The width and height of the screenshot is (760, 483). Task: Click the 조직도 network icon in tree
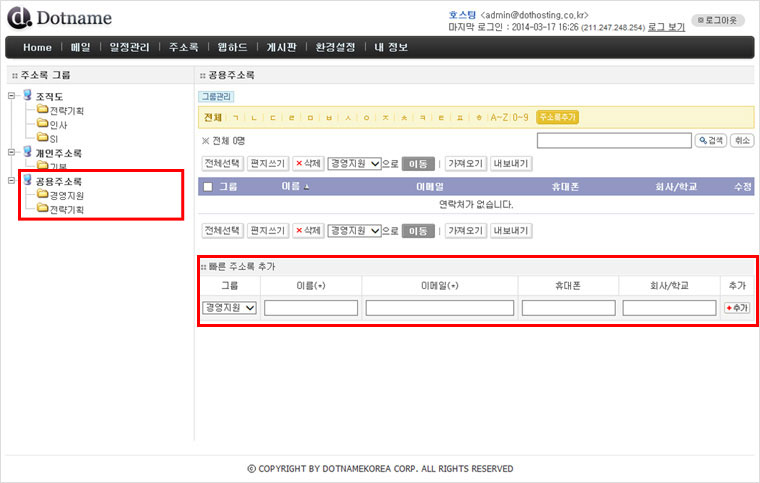point(27,95)
